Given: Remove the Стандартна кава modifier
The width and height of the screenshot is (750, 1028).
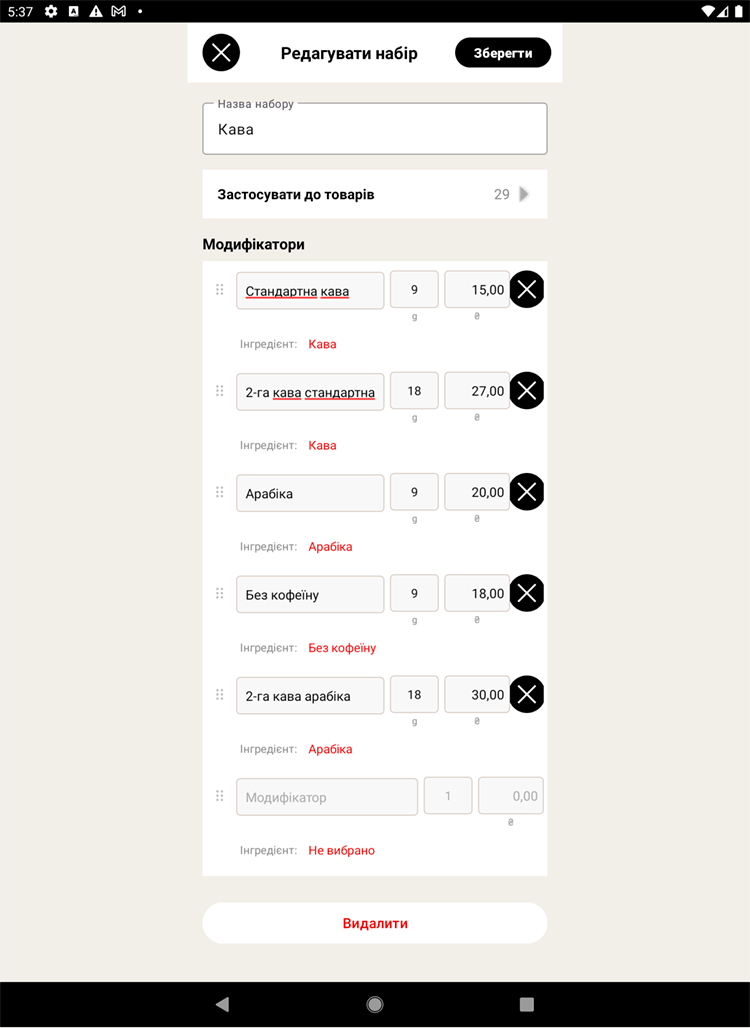Looking at the screenshot, I should (527, 289).
